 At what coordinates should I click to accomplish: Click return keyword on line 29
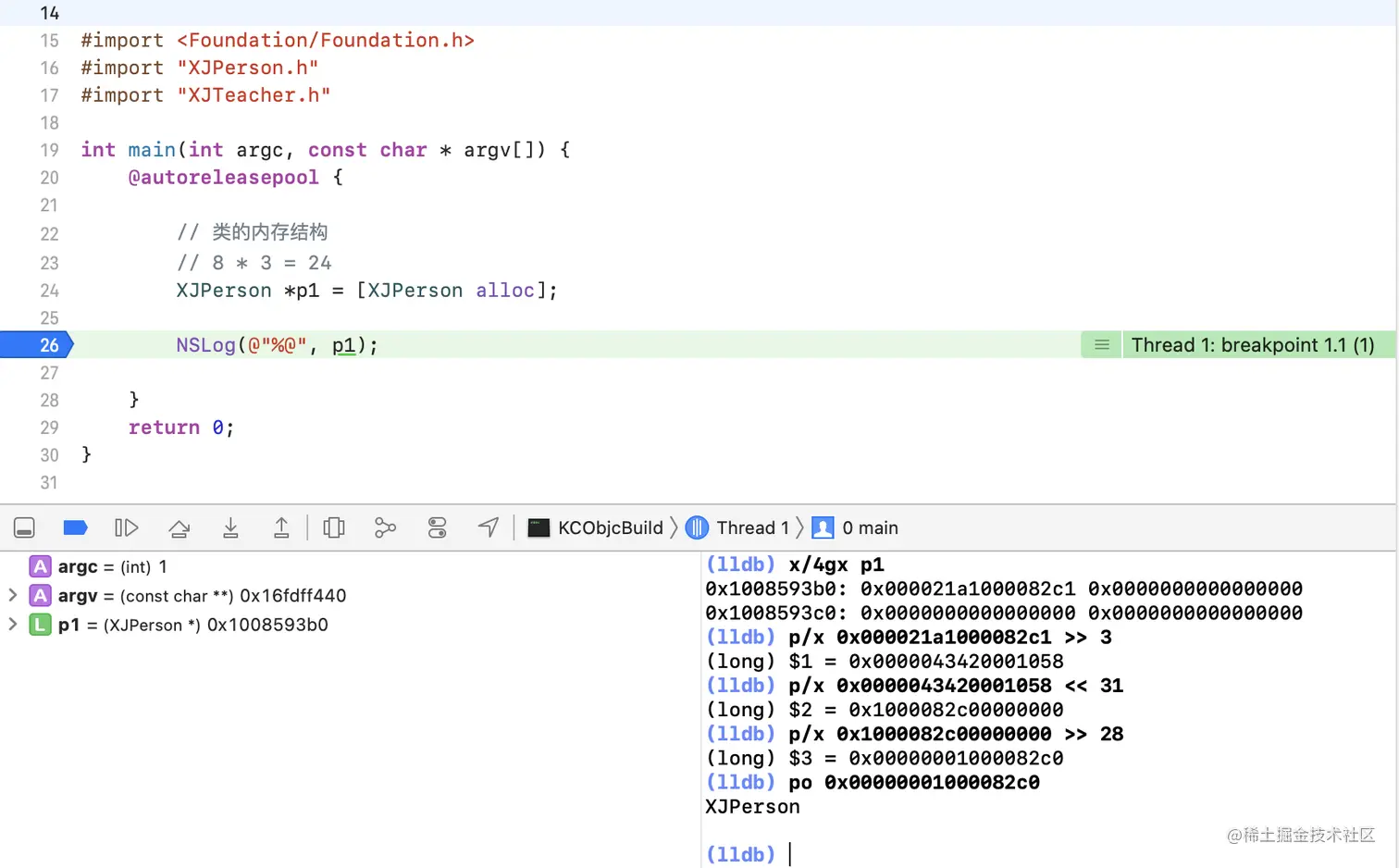coord(164,428)
